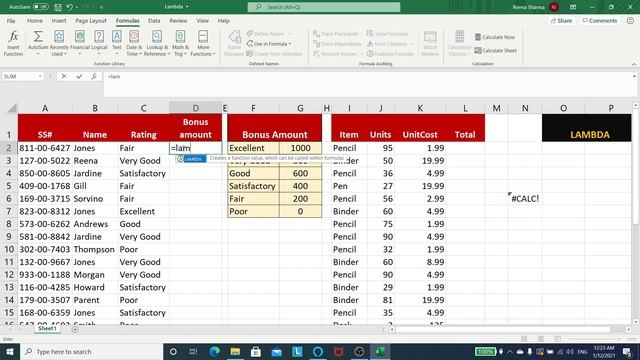Click Calculate Now

(x=495, y=37)
